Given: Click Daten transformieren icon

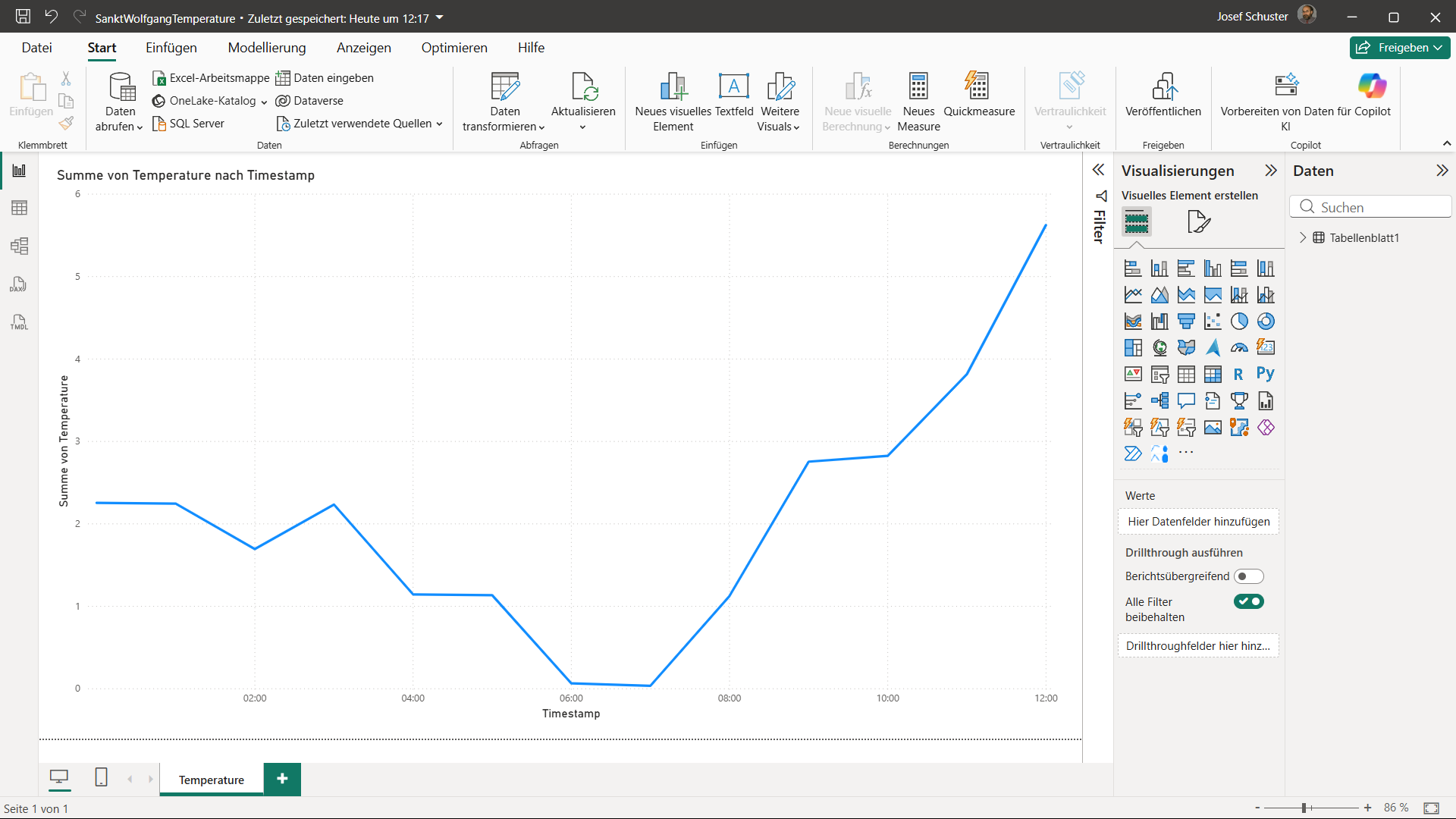Looking at the screenshot, I should [504, 87].
